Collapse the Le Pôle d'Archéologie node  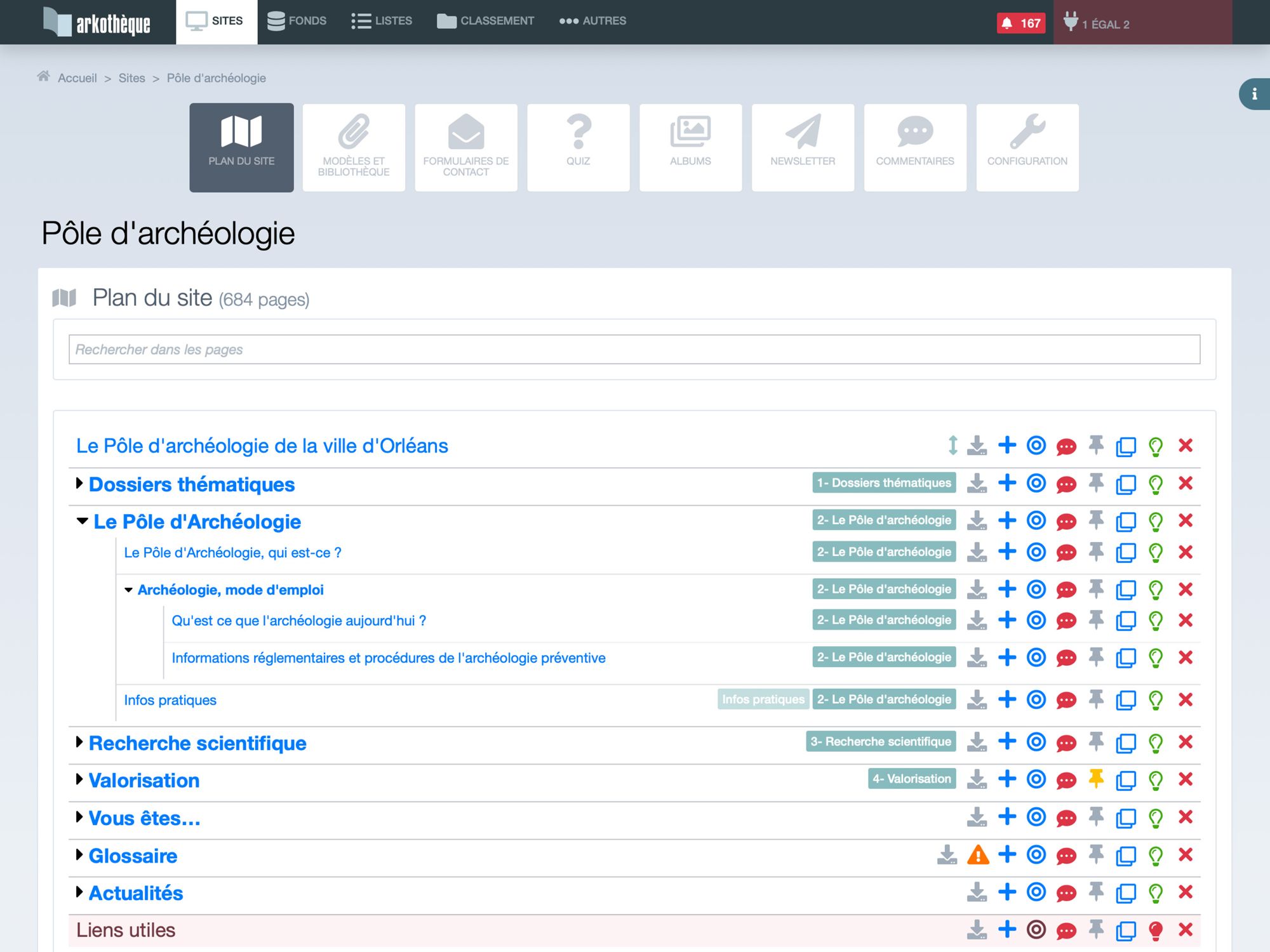[x=82, y=521]
